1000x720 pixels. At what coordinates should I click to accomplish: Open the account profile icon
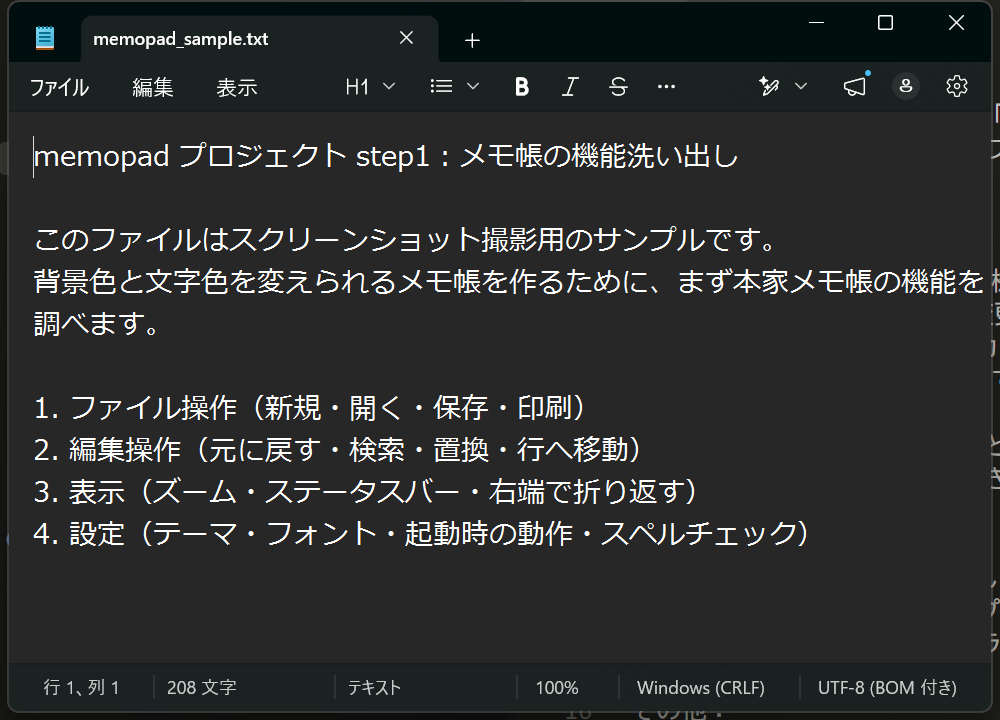click(x=906, y=86)
